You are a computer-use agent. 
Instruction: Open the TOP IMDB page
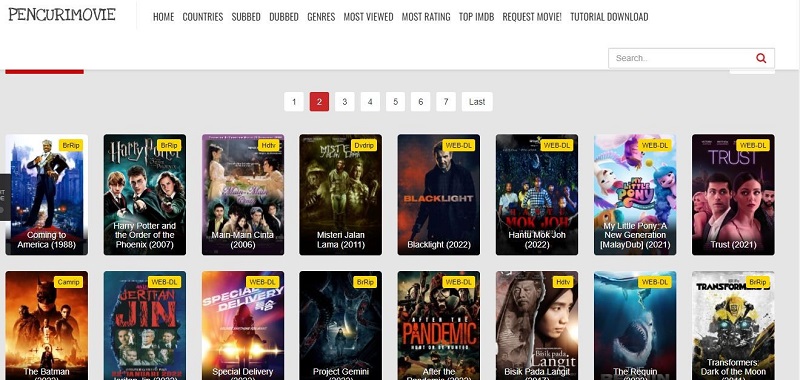pos(476,17)
